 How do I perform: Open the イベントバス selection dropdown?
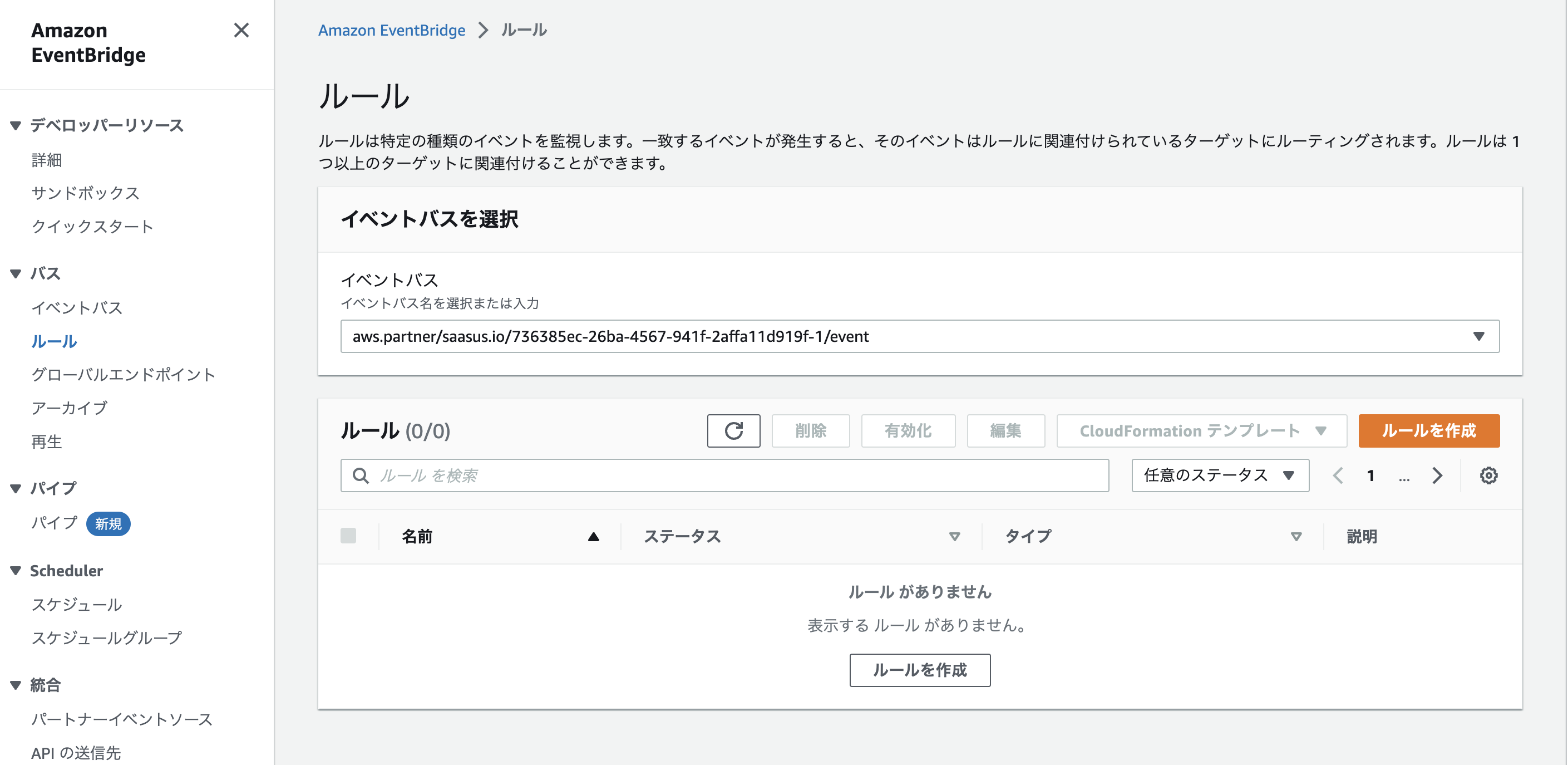(920, 336)
